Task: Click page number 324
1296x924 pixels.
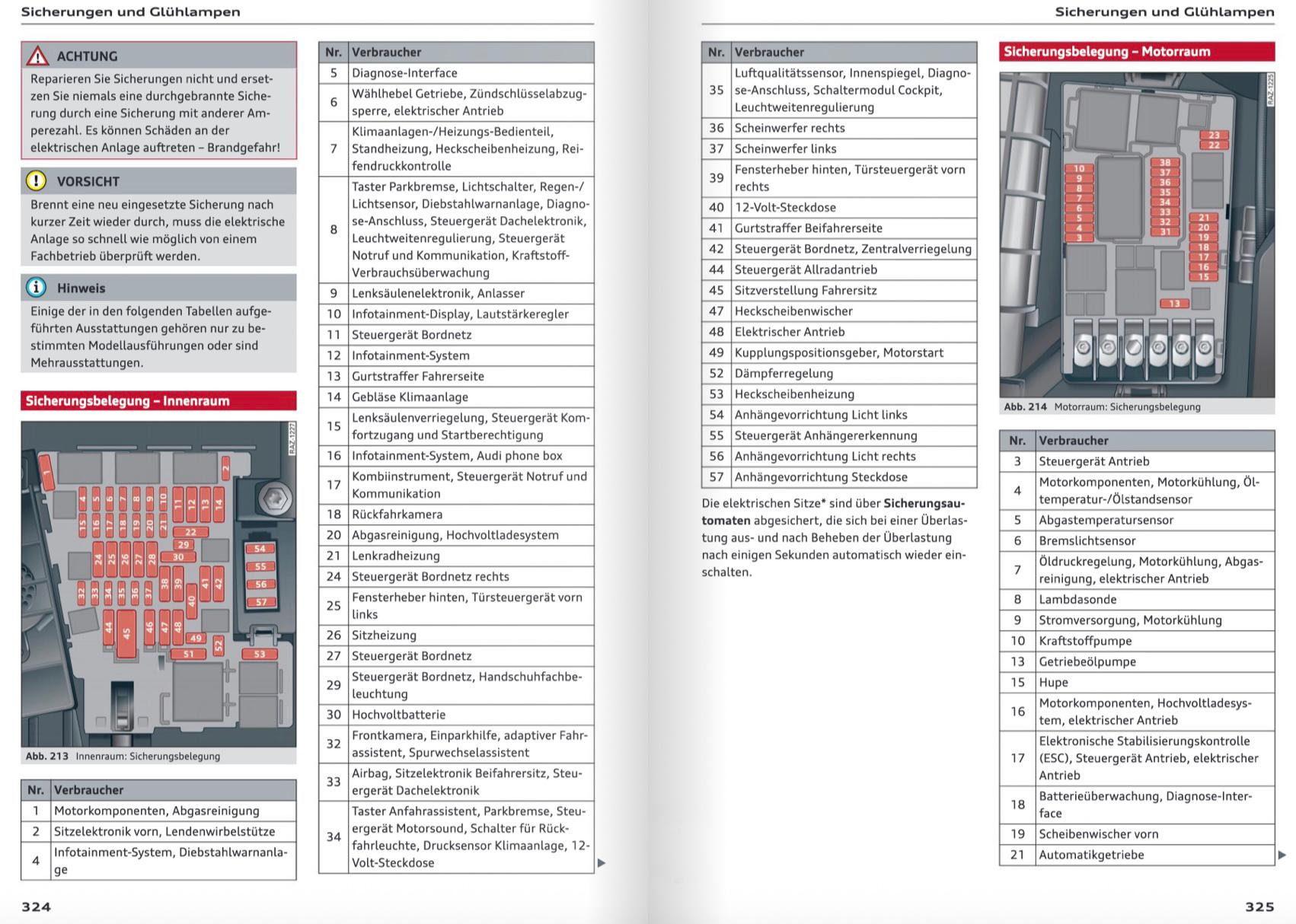Action: click(x=37, y=906)
